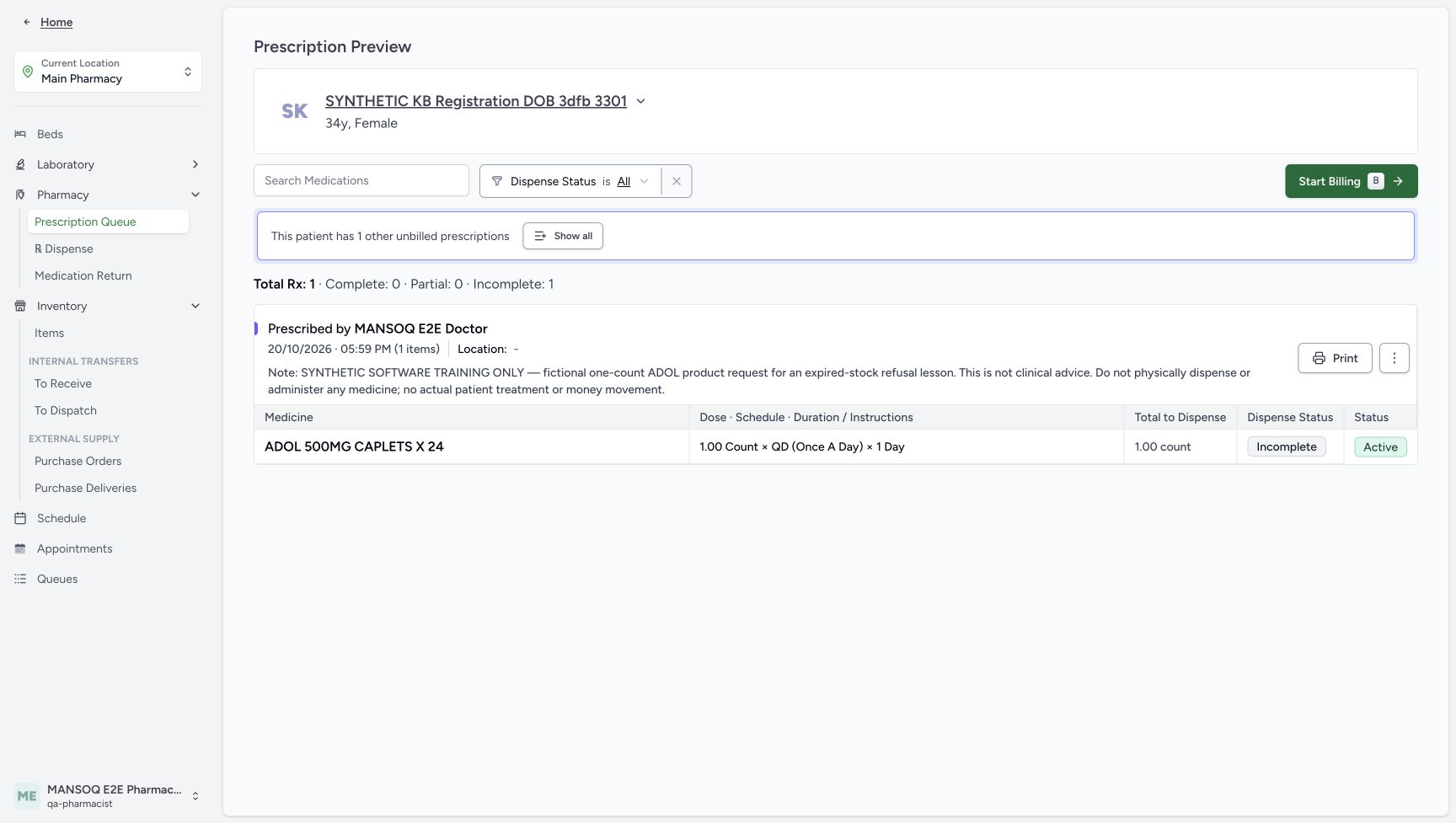
Task: Open Purchase Orders in the sidebar
Action: point(78,461)
